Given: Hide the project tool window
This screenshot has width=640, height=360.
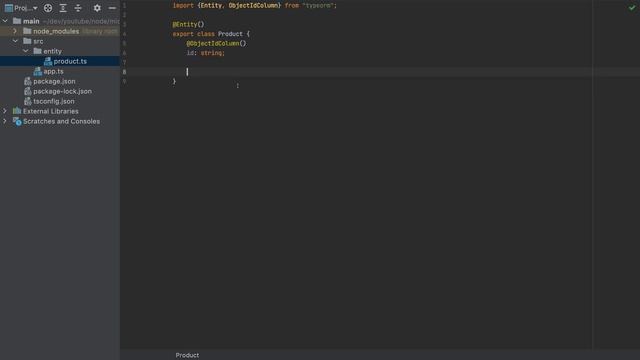Looking at the screenshot, I should pos(112,8).
